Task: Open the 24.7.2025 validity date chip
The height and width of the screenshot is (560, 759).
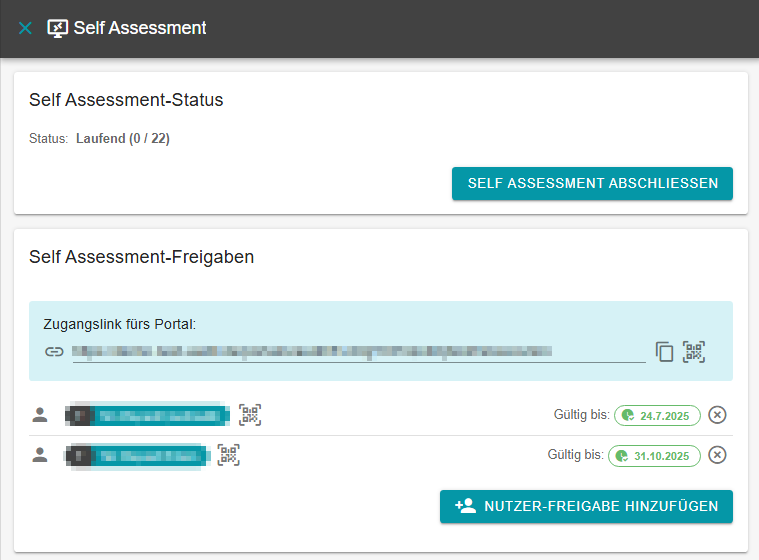Action: (657, 415)
